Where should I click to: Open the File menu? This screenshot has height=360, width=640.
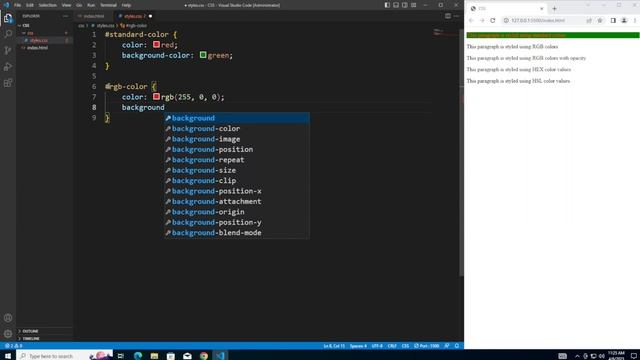tap(17, 5)
